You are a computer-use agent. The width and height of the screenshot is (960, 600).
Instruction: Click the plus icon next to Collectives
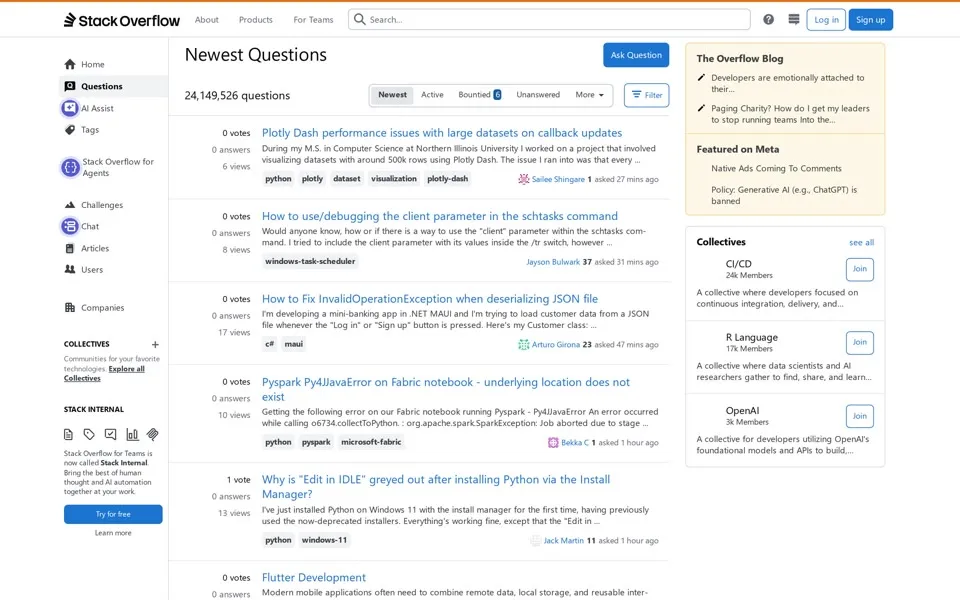155,345
